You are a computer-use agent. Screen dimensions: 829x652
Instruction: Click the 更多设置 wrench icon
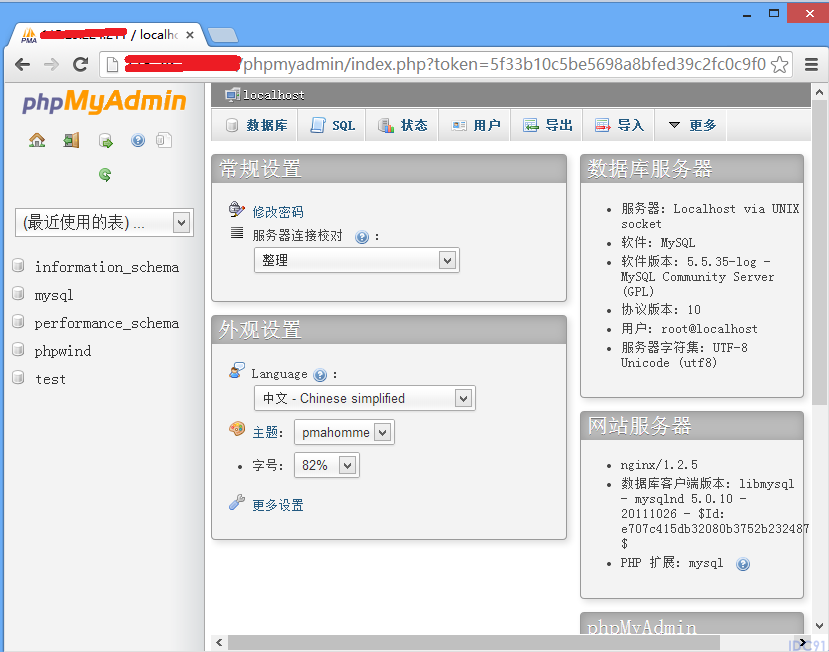pos(237,502)
